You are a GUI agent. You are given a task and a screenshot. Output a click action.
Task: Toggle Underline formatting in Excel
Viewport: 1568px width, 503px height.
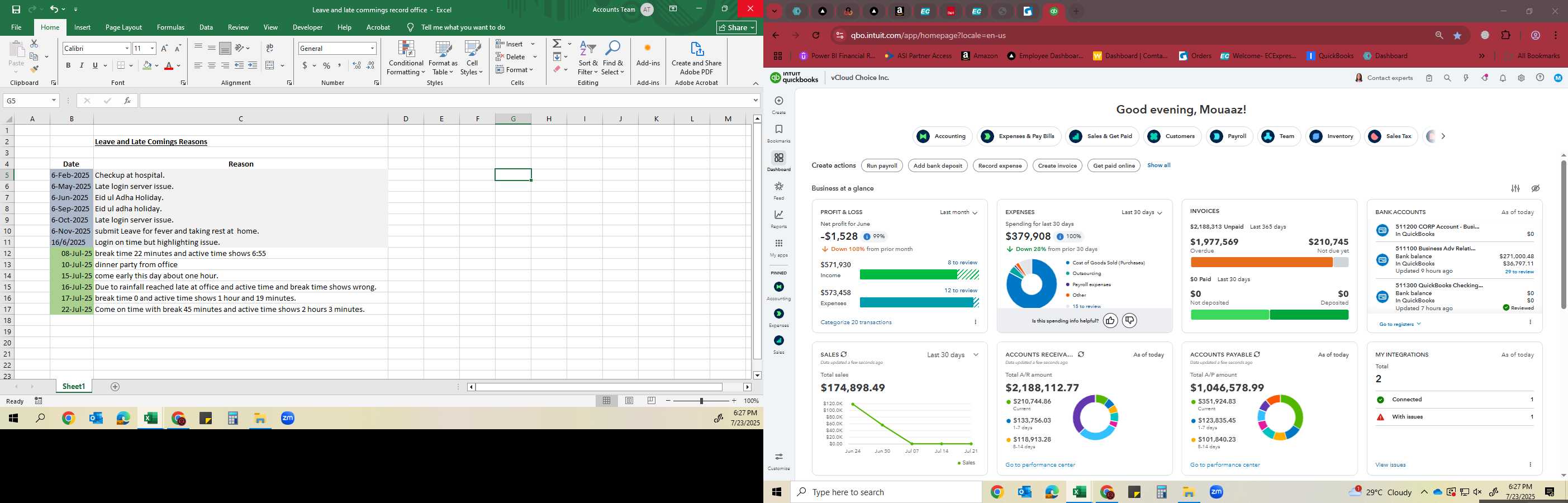pyautogui.click(x=95, y=66)
